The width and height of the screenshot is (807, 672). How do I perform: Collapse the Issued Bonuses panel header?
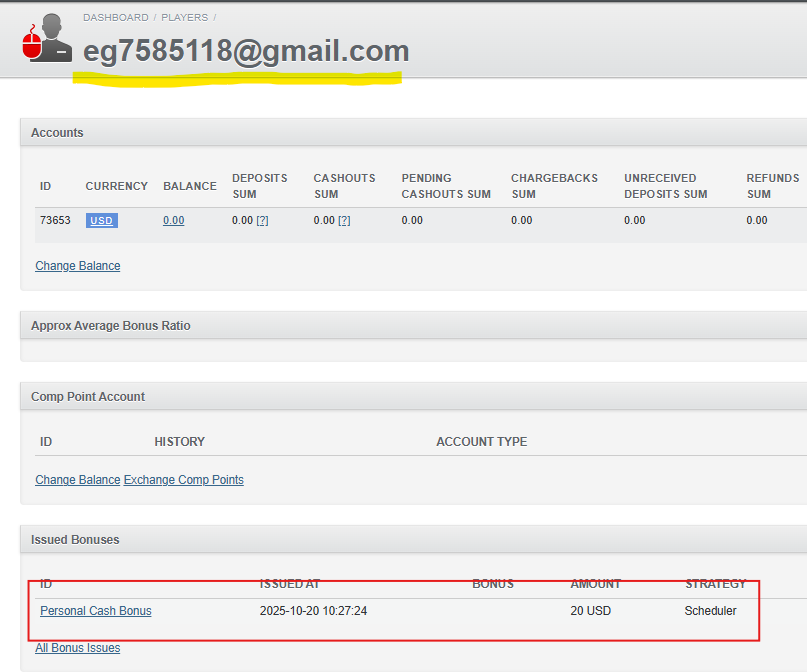coord(75,540)
